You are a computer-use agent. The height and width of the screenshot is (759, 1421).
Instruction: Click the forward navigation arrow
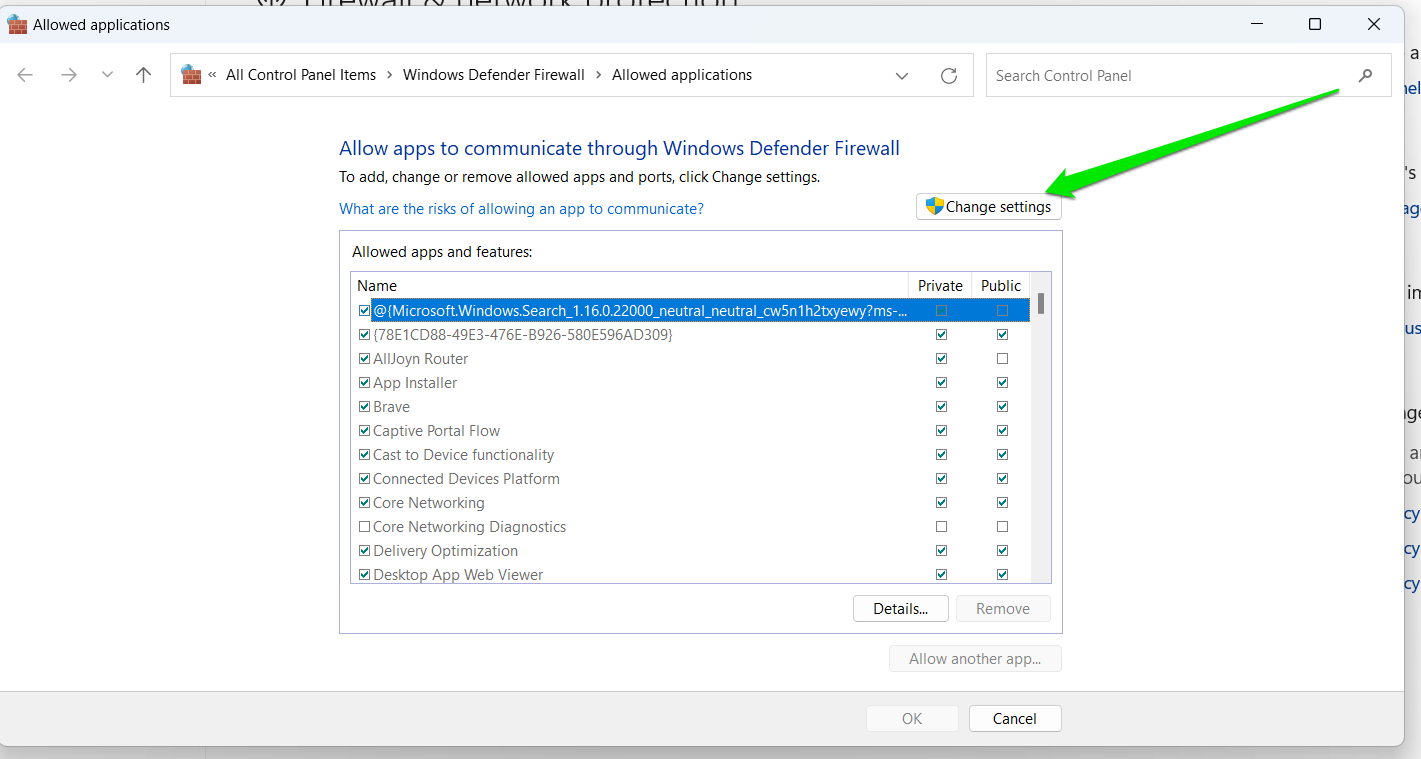66,74
